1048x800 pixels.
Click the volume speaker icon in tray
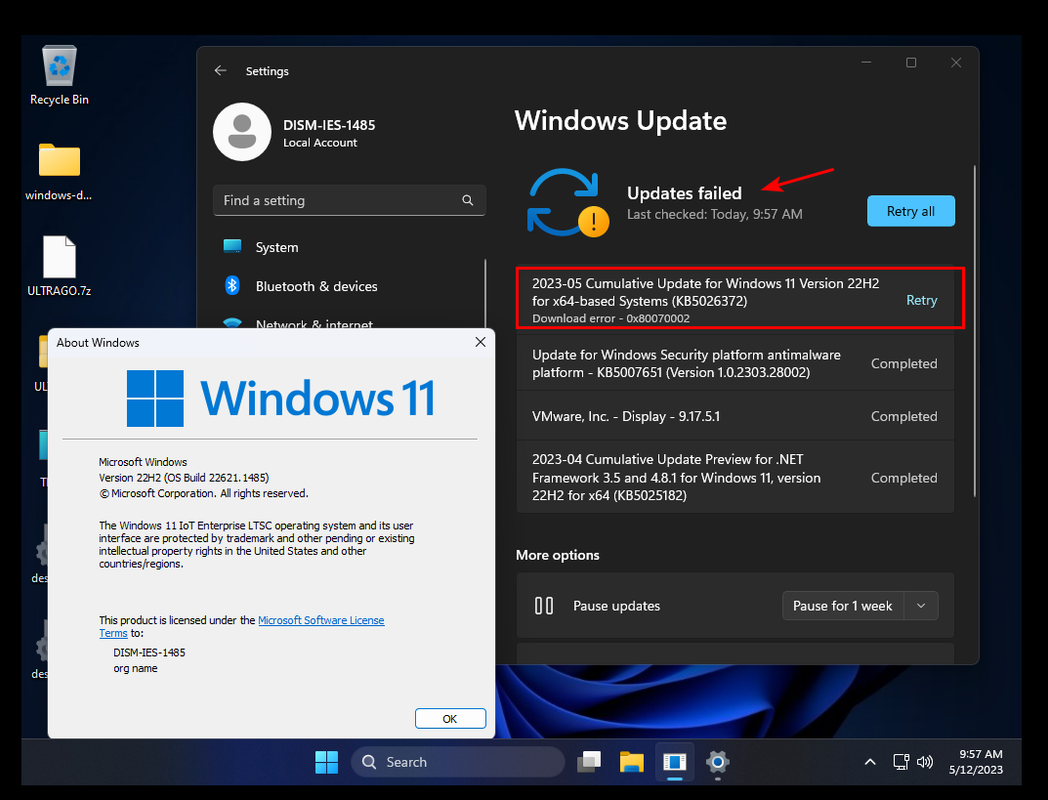click(925, 762)
